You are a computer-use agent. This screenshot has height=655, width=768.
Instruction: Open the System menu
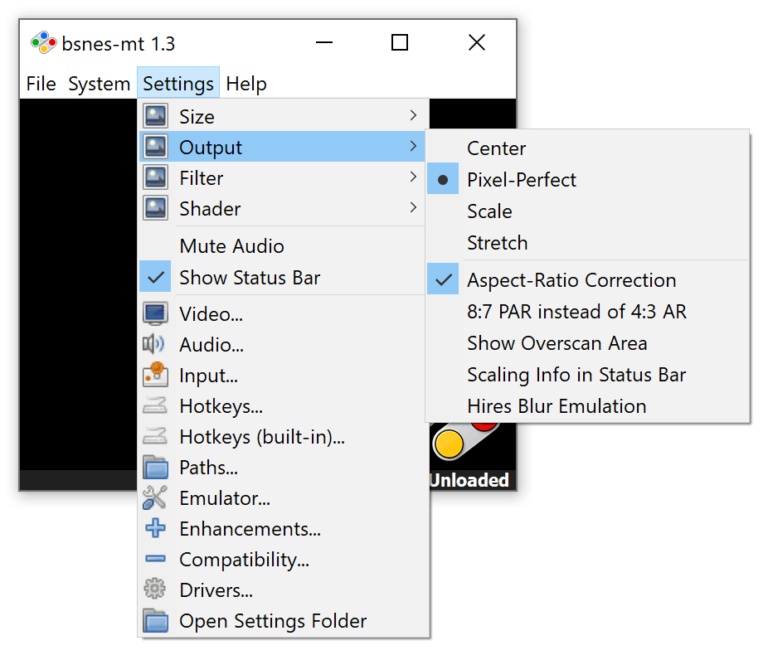coord(99,83)
